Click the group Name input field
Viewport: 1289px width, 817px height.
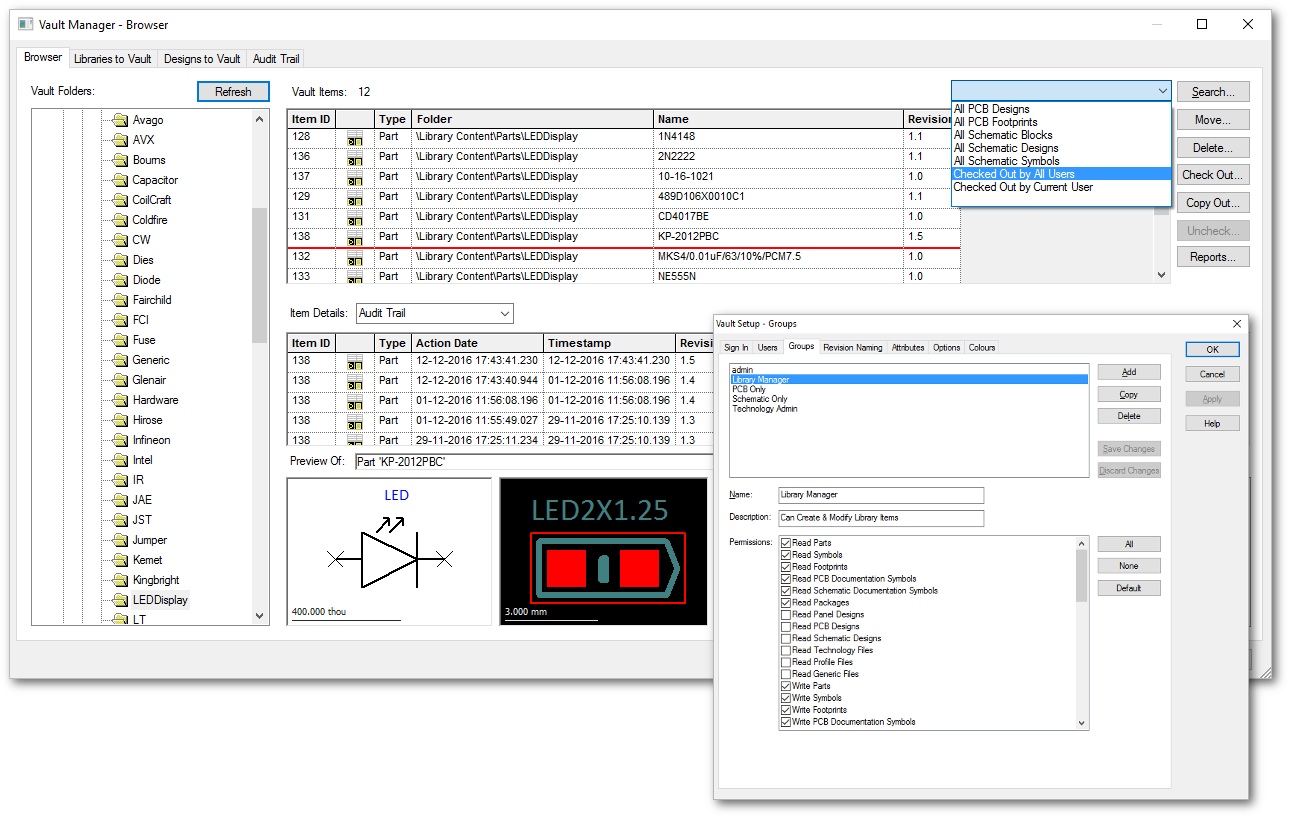tap(881, 496)
